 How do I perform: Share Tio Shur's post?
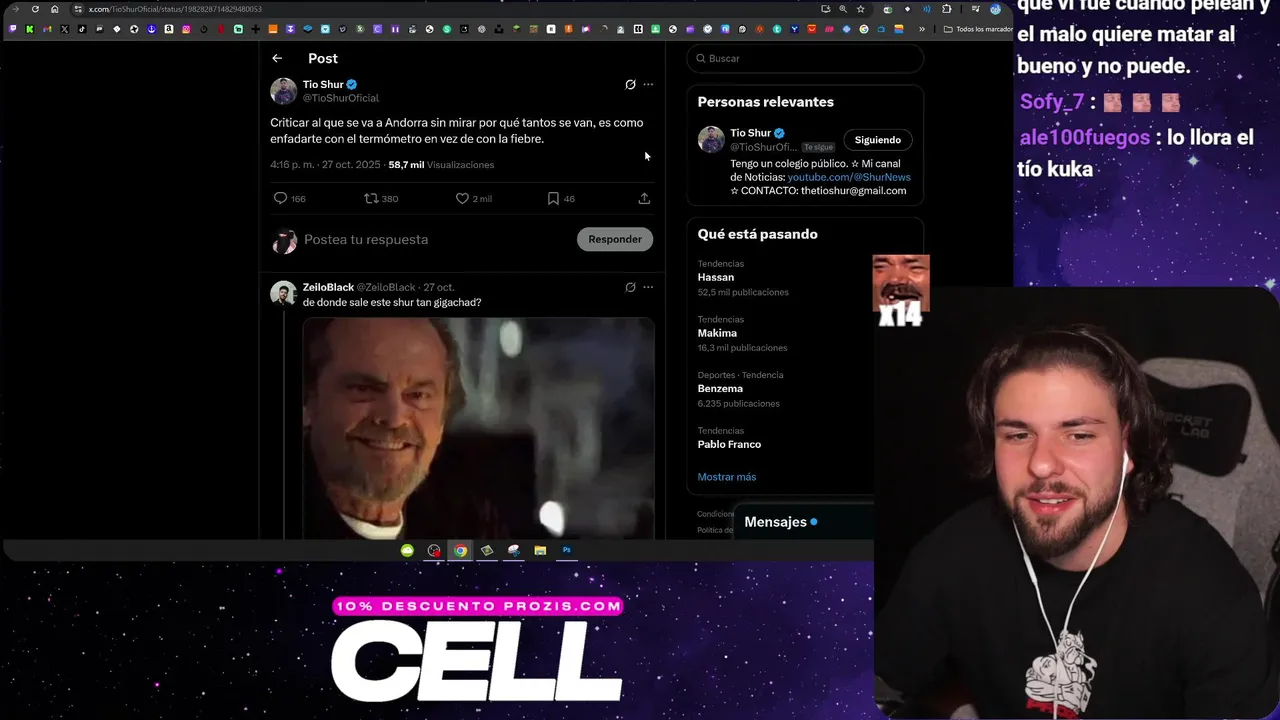pyautogui.click(x=644, y=198)
